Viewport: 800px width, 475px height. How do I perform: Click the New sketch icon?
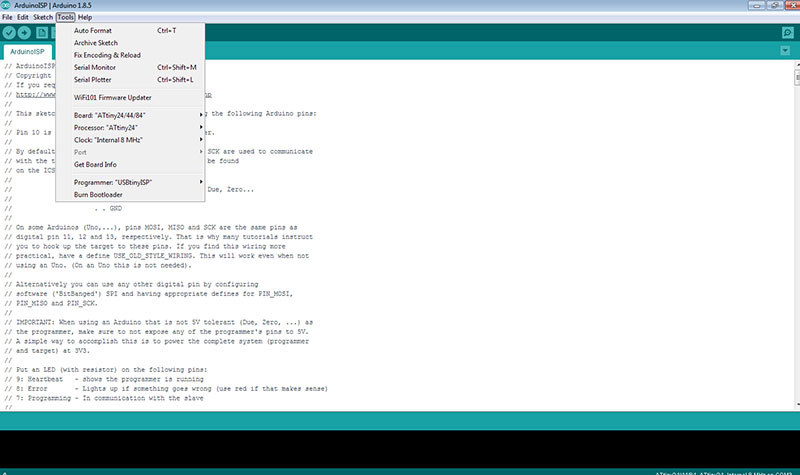(42, 33)
